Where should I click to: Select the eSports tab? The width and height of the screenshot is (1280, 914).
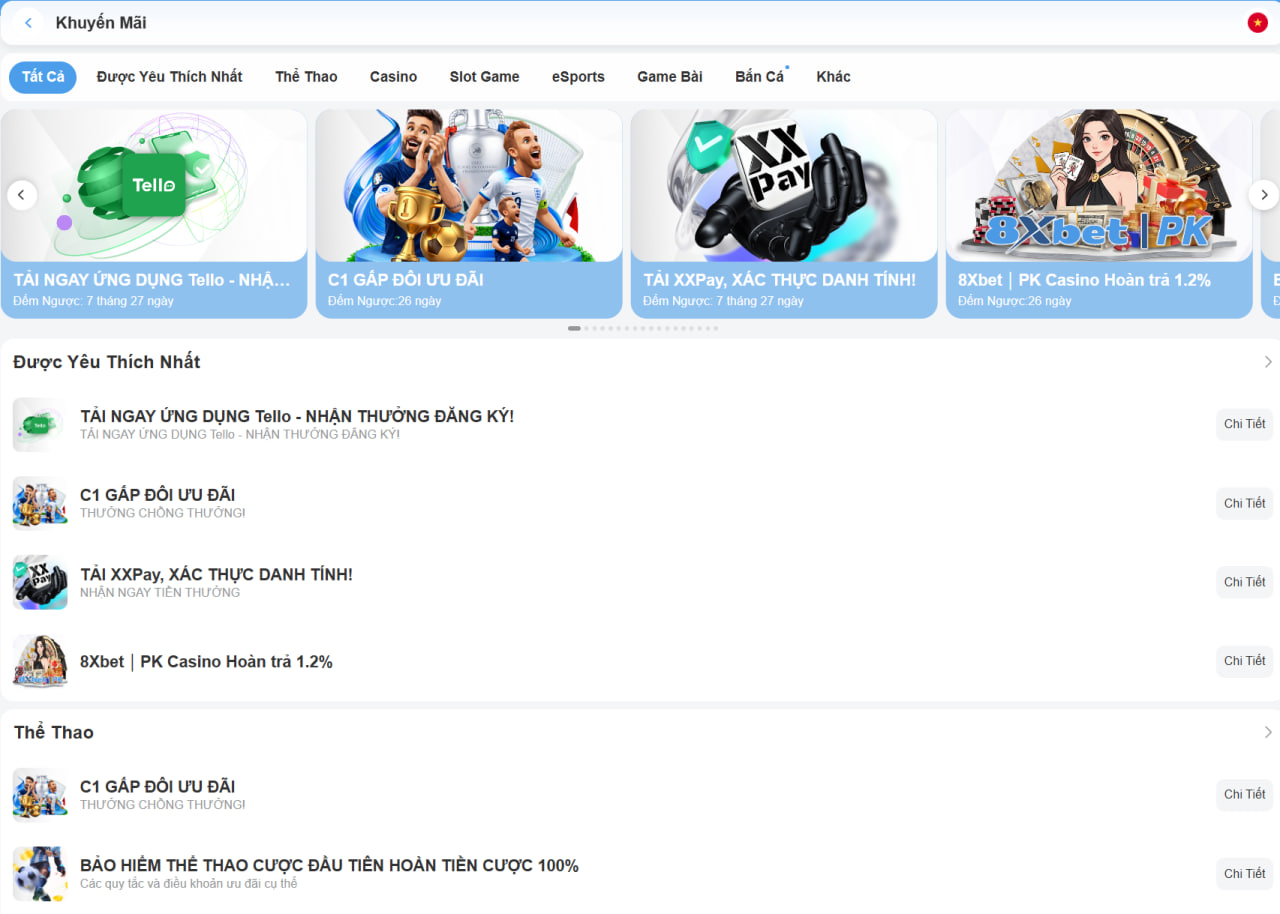(x=578, y=77)
